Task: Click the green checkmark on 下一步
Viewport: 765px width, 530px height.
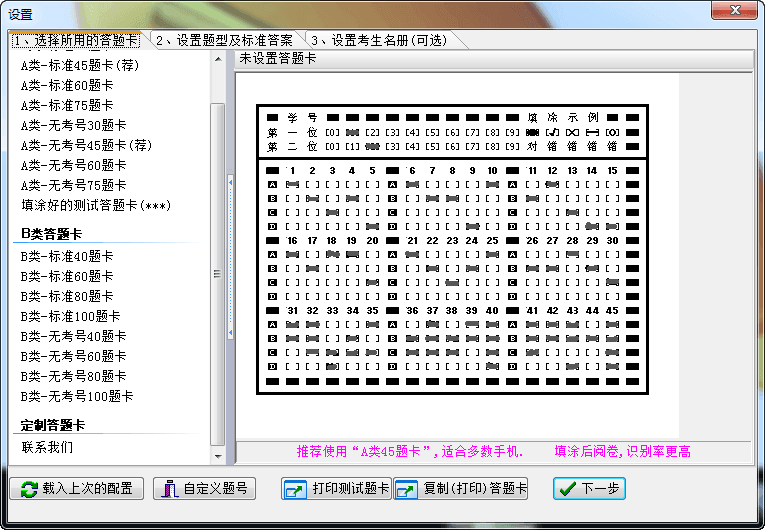Action: point(567,489)
